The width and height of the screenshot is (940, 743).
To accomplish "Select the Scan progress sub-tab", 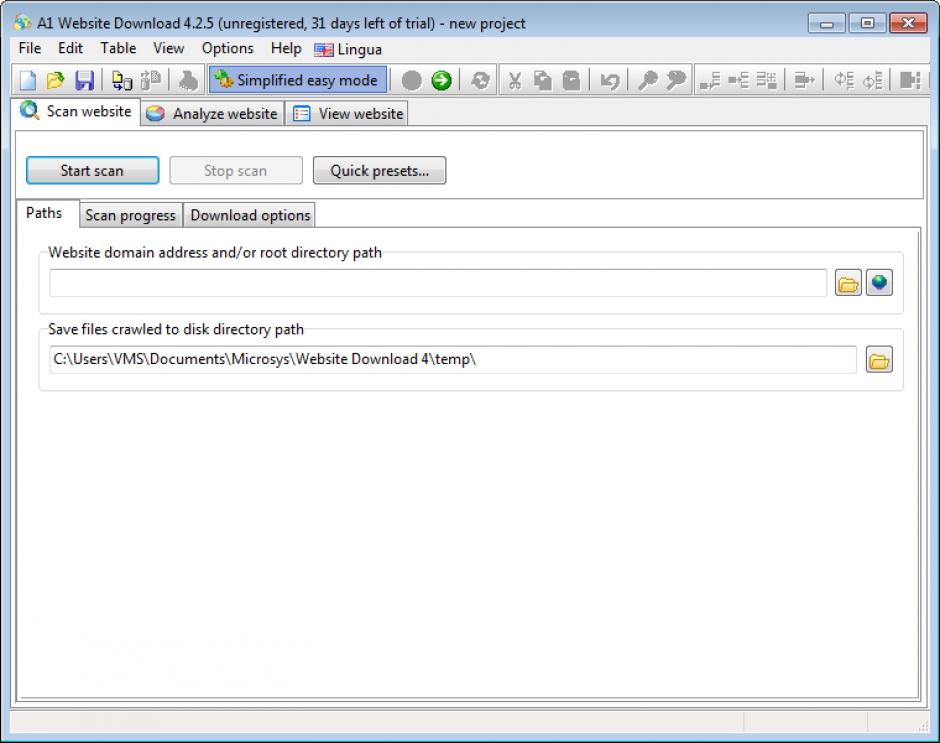I will click(x=130, y=215).
